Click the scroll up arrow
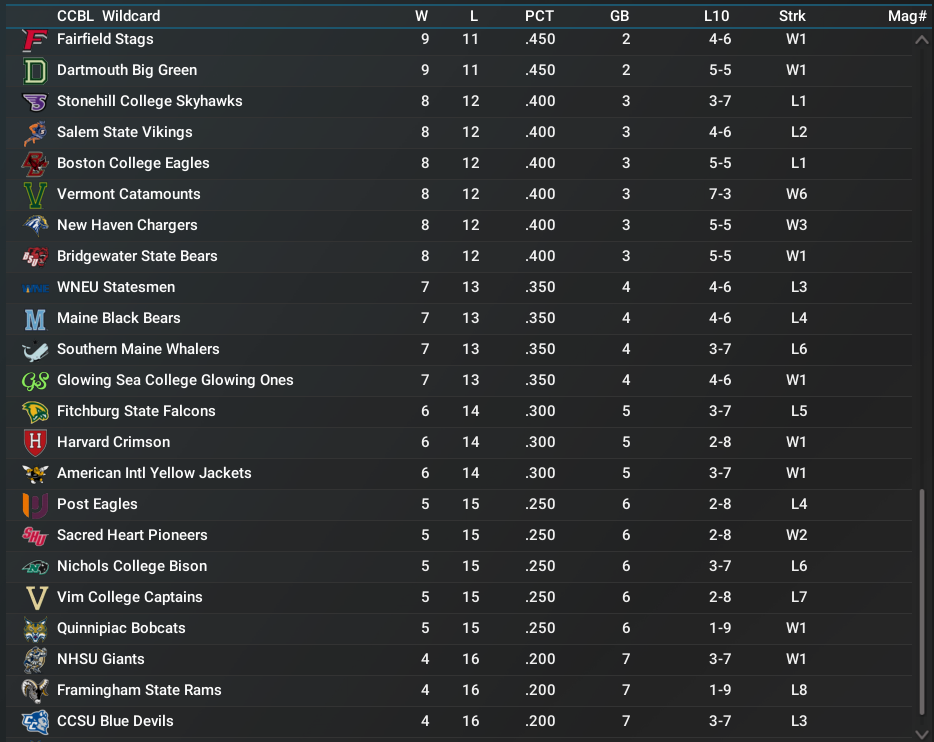The width and height of the screenshot is (934, 742). (921, 40)
